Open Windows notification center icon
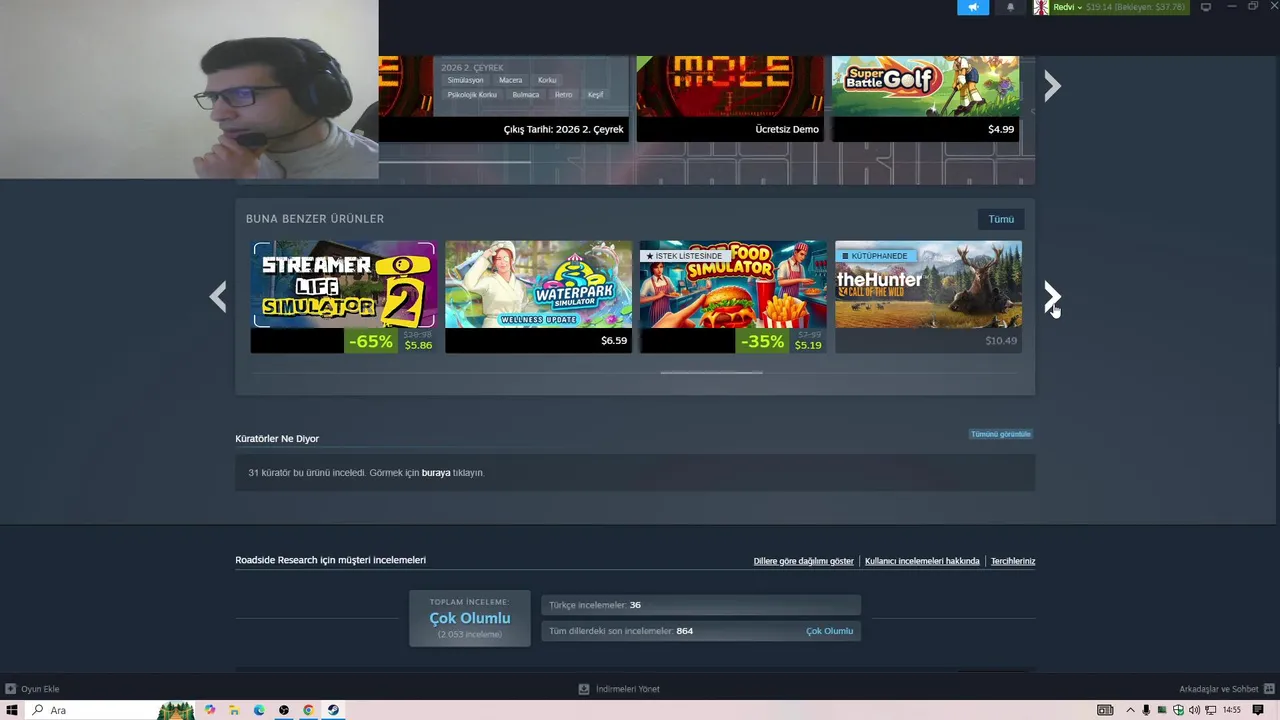 [x=1258, y=710]
